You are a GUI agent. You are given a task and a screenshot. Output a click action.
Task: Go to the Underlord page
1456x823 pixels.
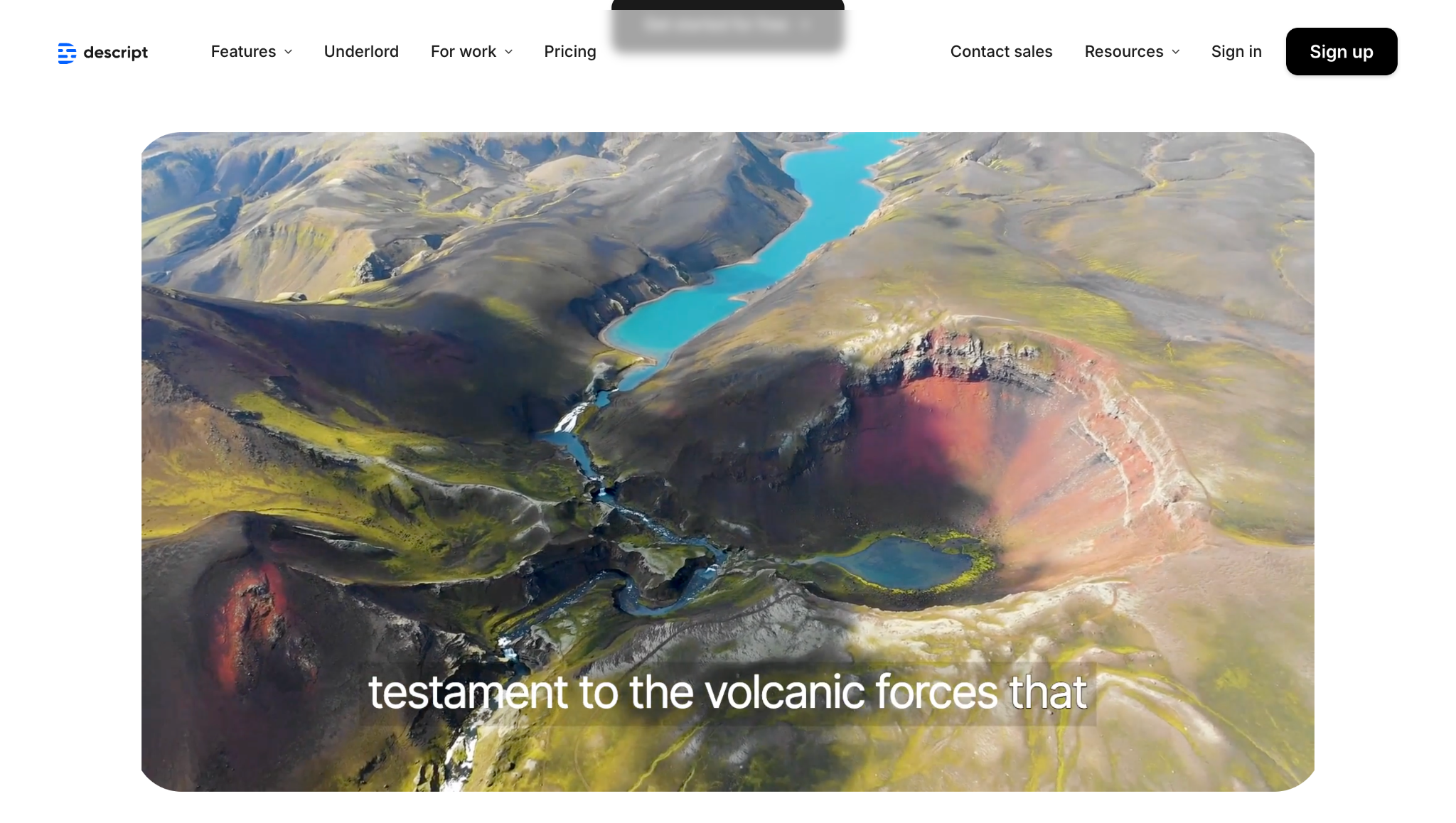pyautogui.click(x=361, y=52)
